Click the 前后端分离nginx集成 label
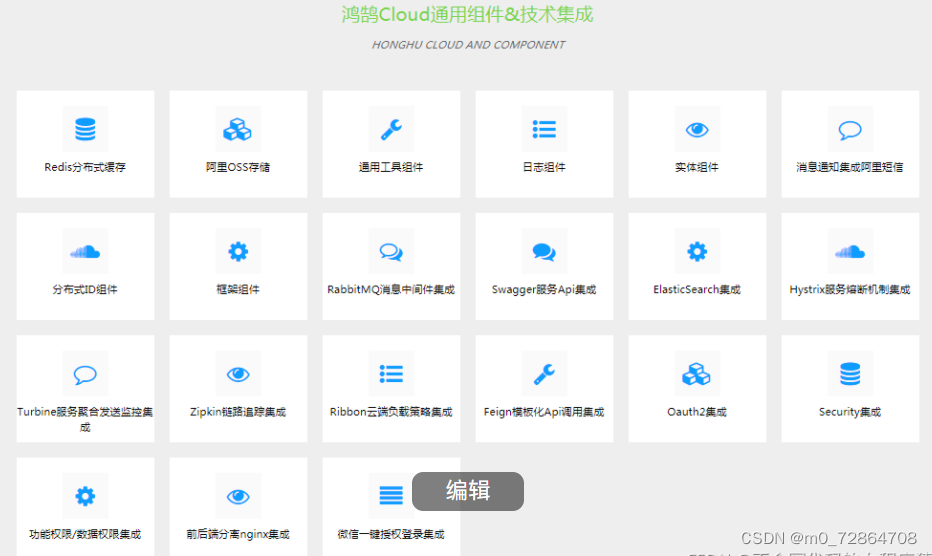This screenshot has width=932, height=556. (x=238, y=535)
